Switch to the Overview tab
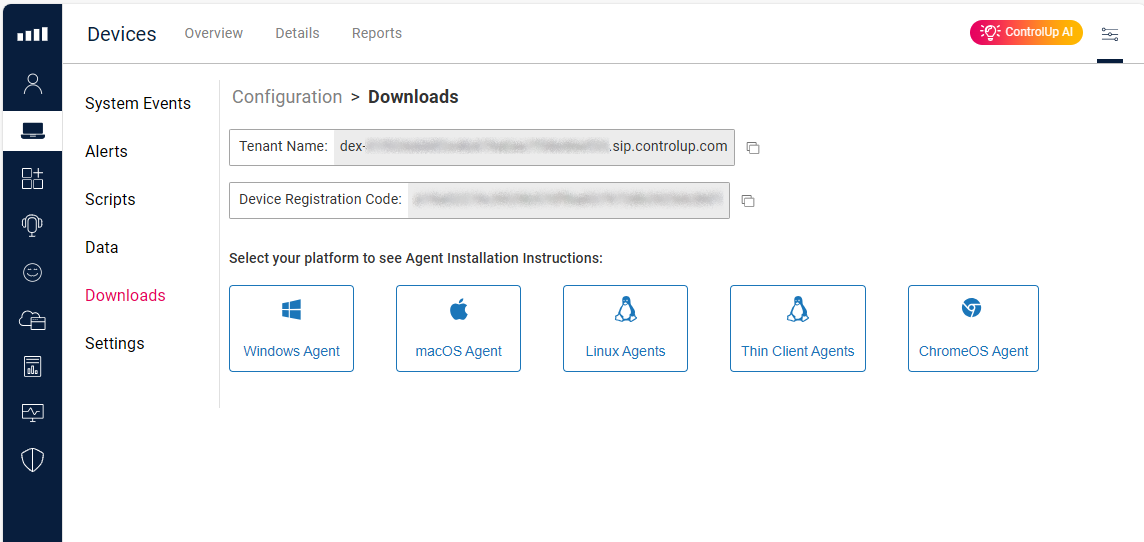The width and height of the screenshot is (1144, 542). click(x=213, y=34)
